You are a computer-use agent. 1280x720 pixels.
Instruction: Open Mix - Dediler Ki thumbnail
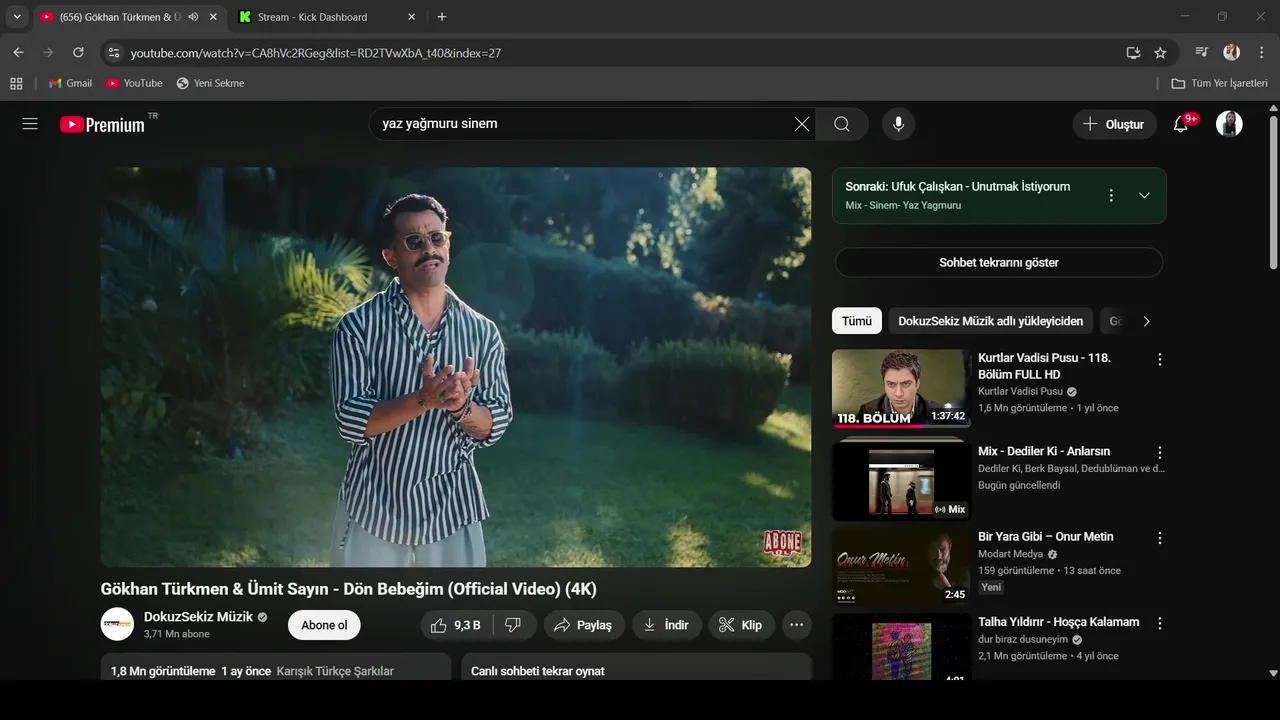[x=901, y=482]
